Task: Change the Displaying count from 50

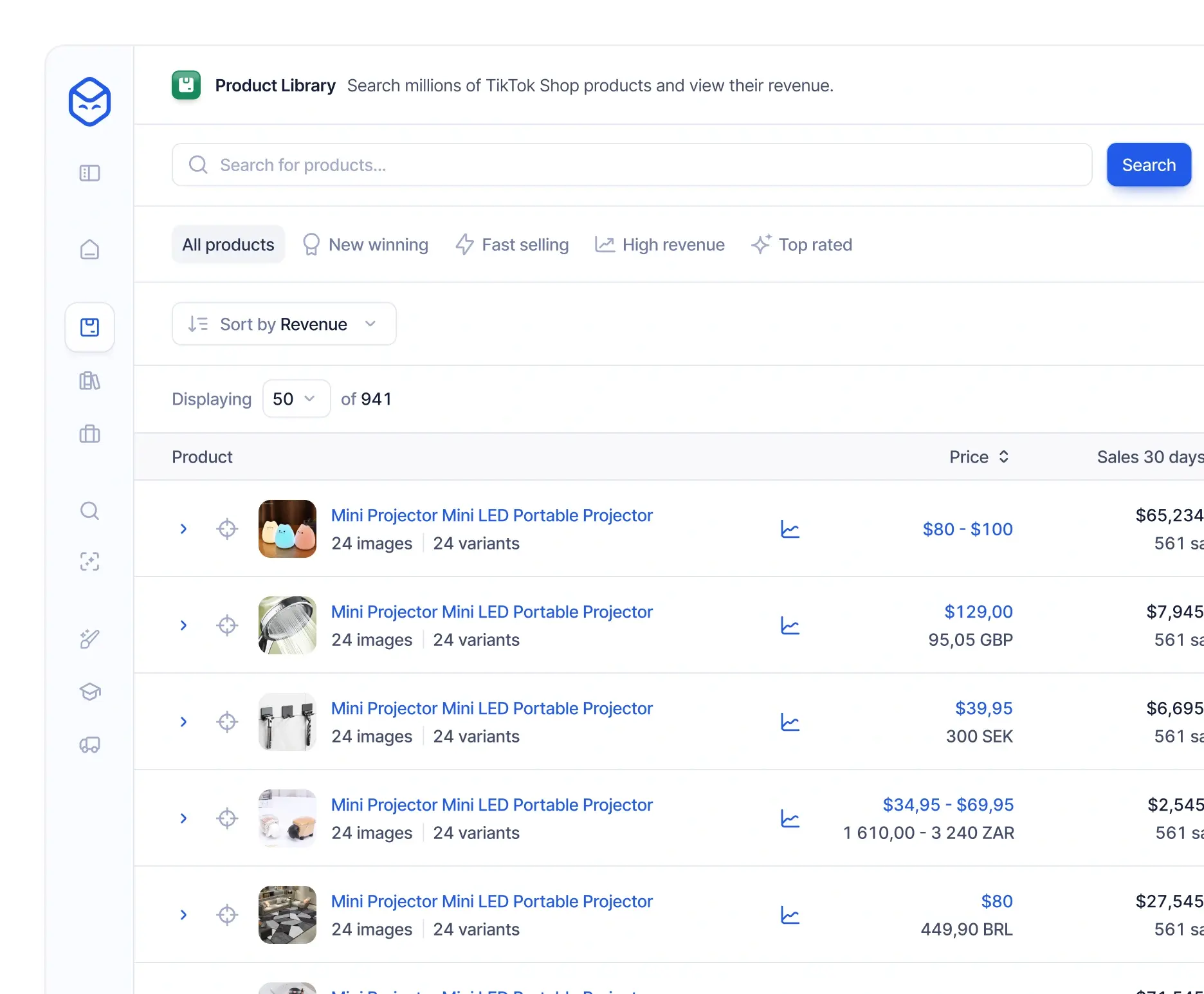Action: coord(296,398)
